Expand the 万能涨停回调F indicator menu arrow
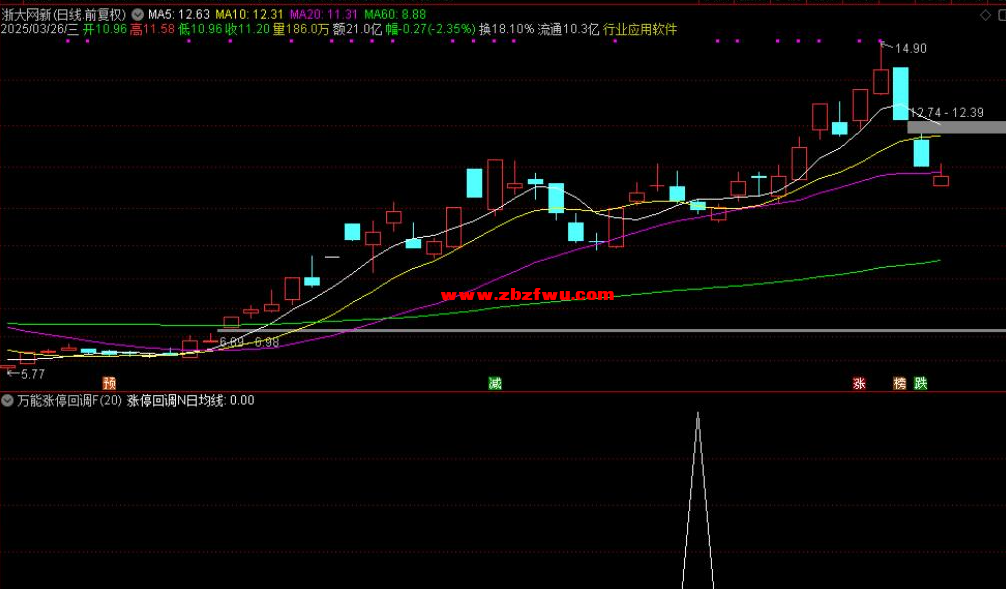 click(8, 400)
